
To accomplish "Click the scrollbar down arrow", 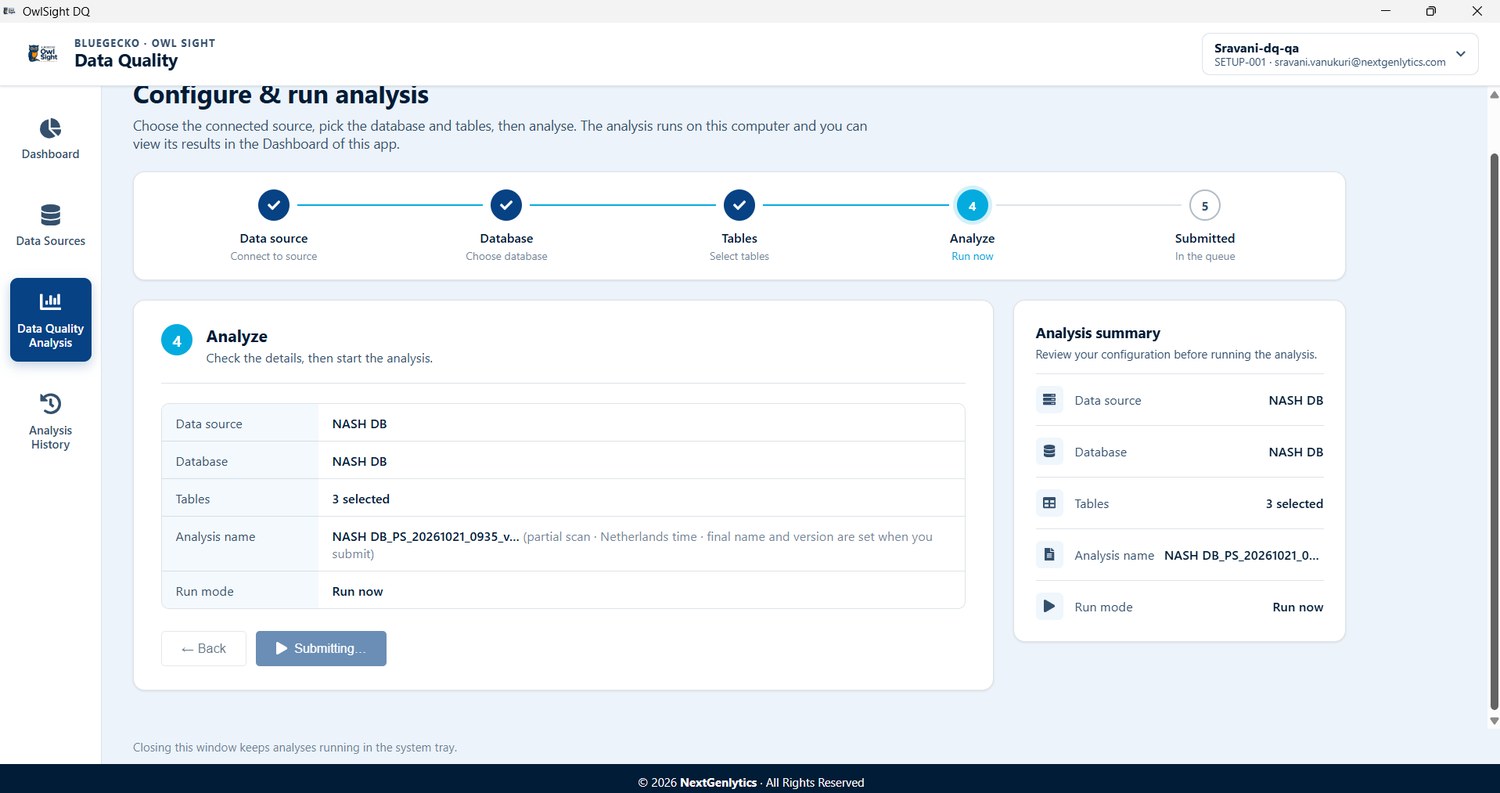I will point(1494,720).
